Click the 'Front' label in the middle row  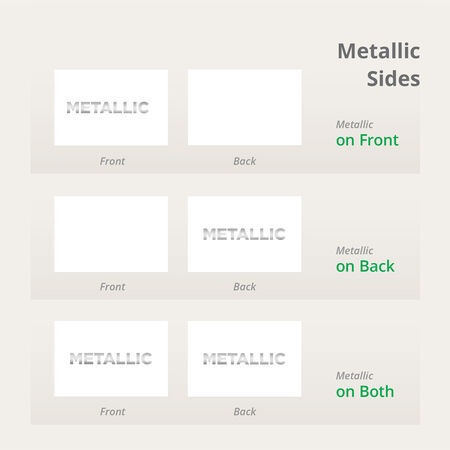112,287
